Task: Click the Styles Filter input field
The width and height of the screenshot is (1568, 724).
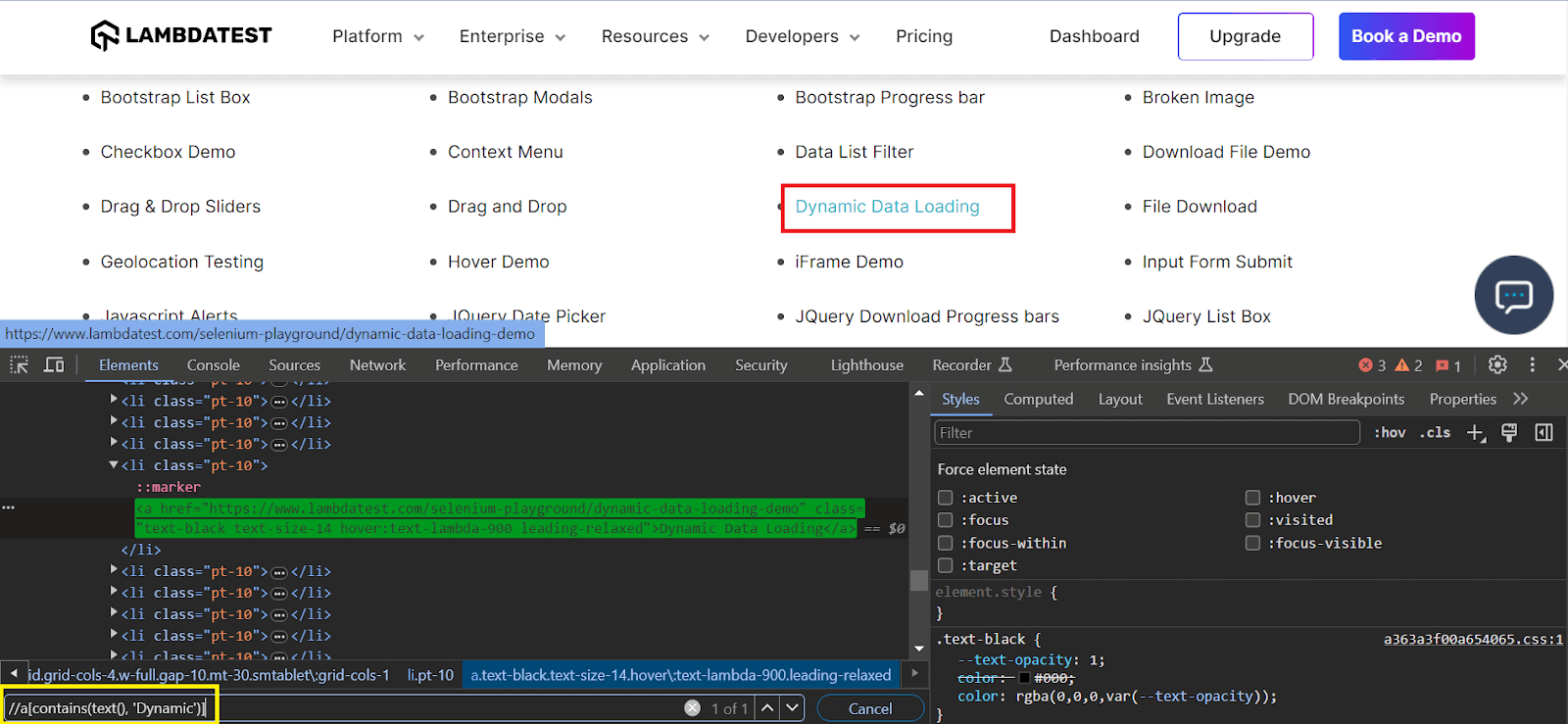Action: pyautogui.click(x=1147, y=433)
